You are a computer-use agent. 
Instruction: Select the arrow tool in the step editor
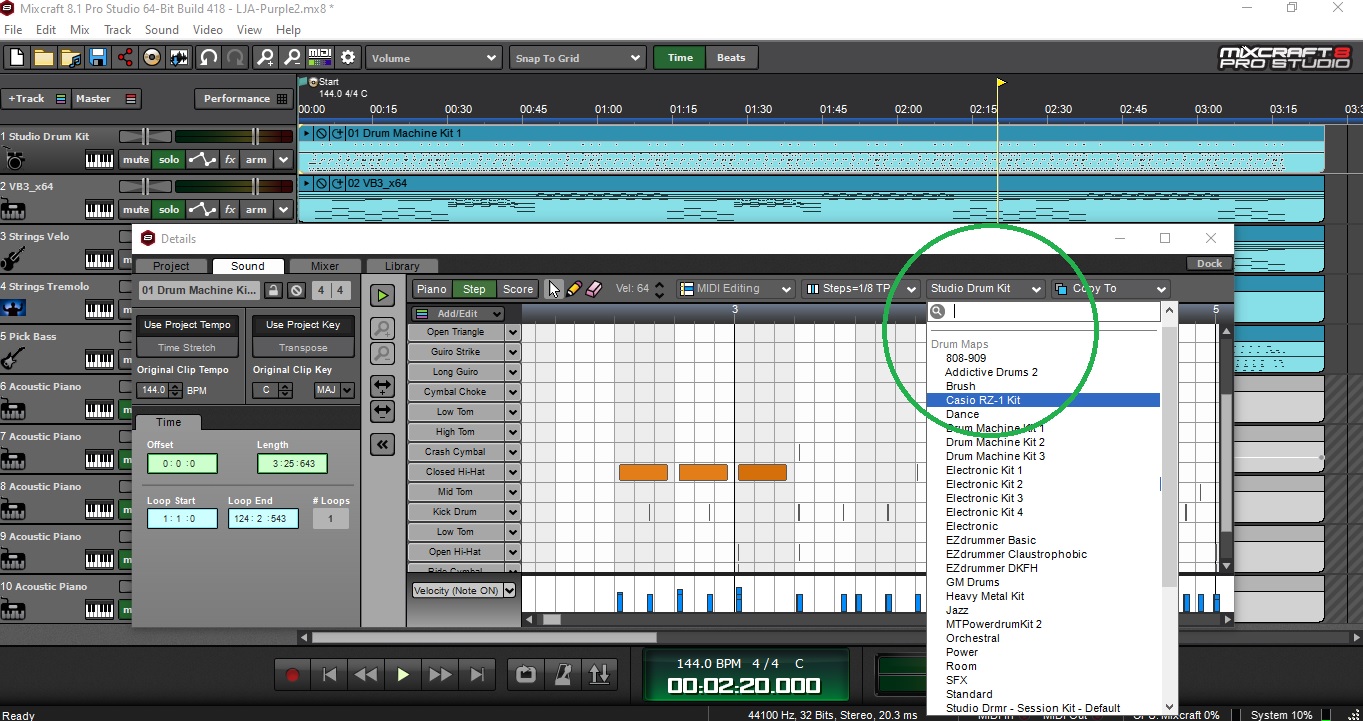click(x=554, y=289)
